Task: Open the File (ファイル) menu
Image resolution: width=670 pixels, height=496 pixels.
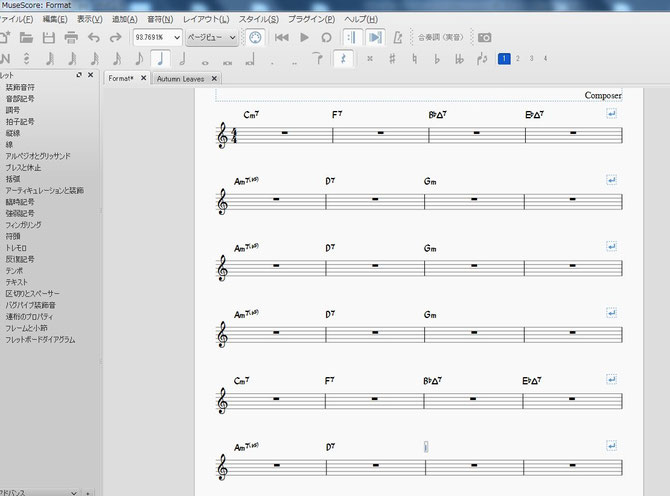Action: pos(16,19)
